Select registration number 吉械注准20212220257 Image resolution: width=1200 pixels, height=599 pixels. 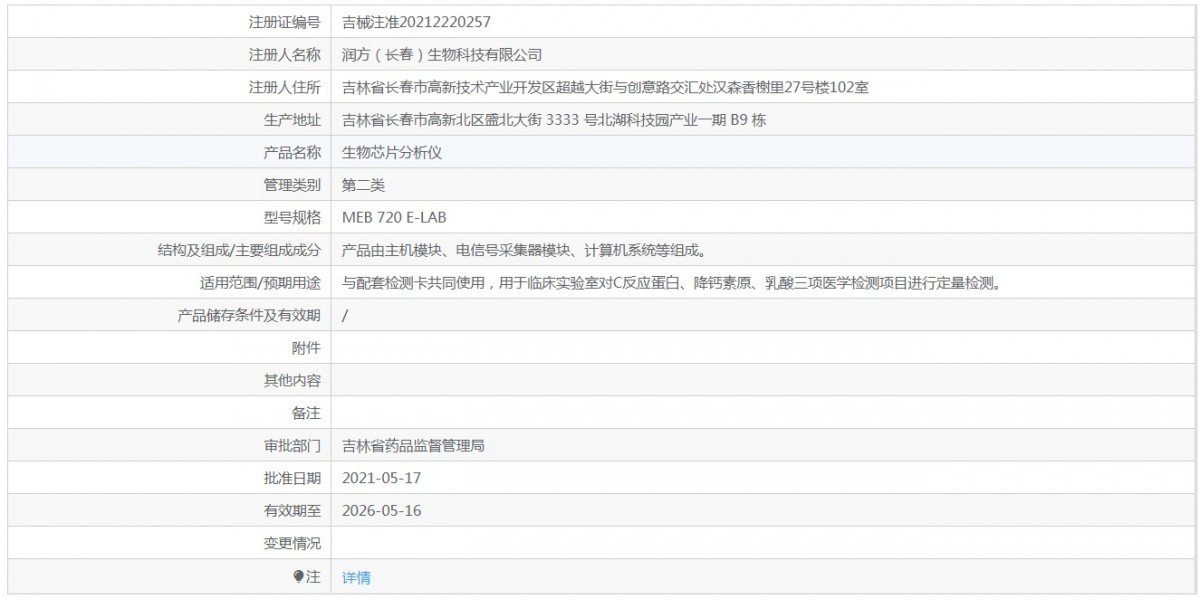(x=416, y=22)
